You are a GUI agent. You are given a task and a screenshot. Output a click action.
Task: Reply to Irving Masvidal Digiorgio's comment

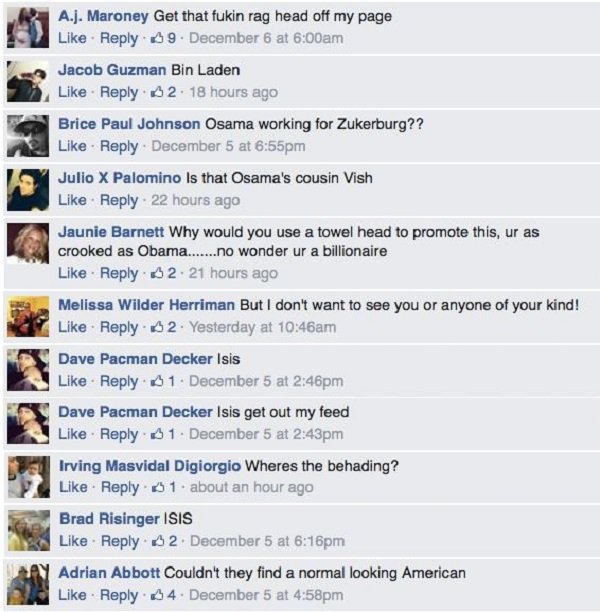pos(120,487)
